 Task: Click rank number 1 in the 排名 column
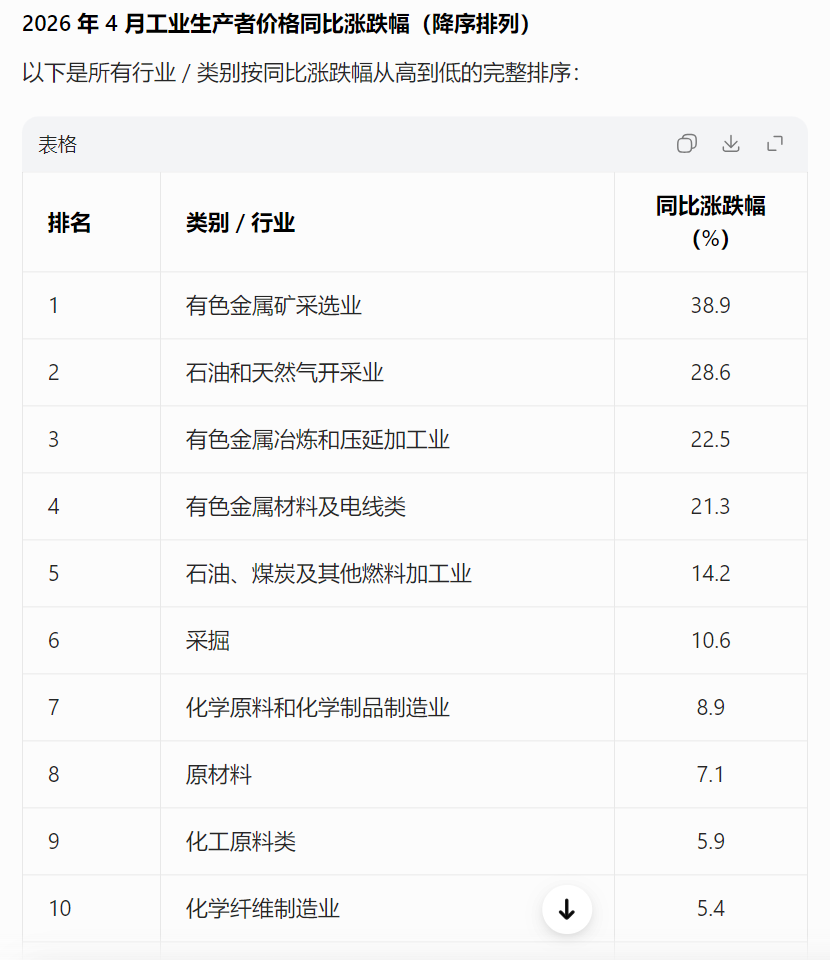click(54, 305)
